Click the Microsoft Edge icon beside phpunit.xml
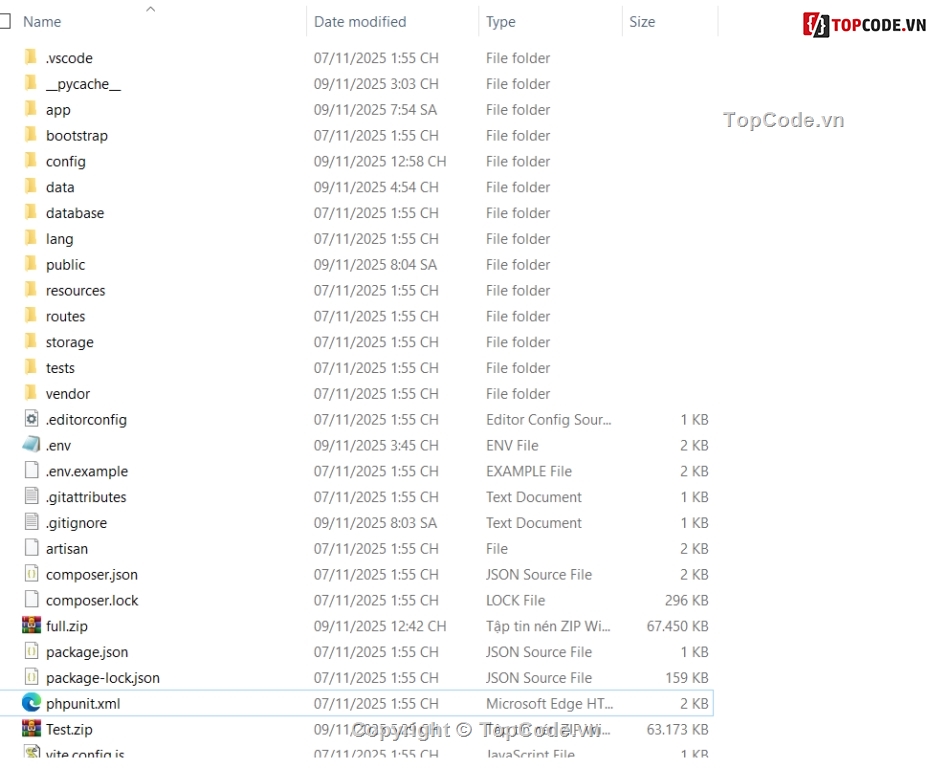Screen dimensions: 950x768 click(31, 703)
